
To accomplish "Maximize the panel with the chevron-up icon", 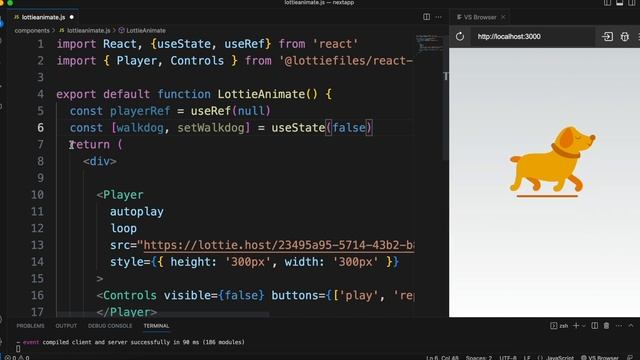I will tap(631, 326).
